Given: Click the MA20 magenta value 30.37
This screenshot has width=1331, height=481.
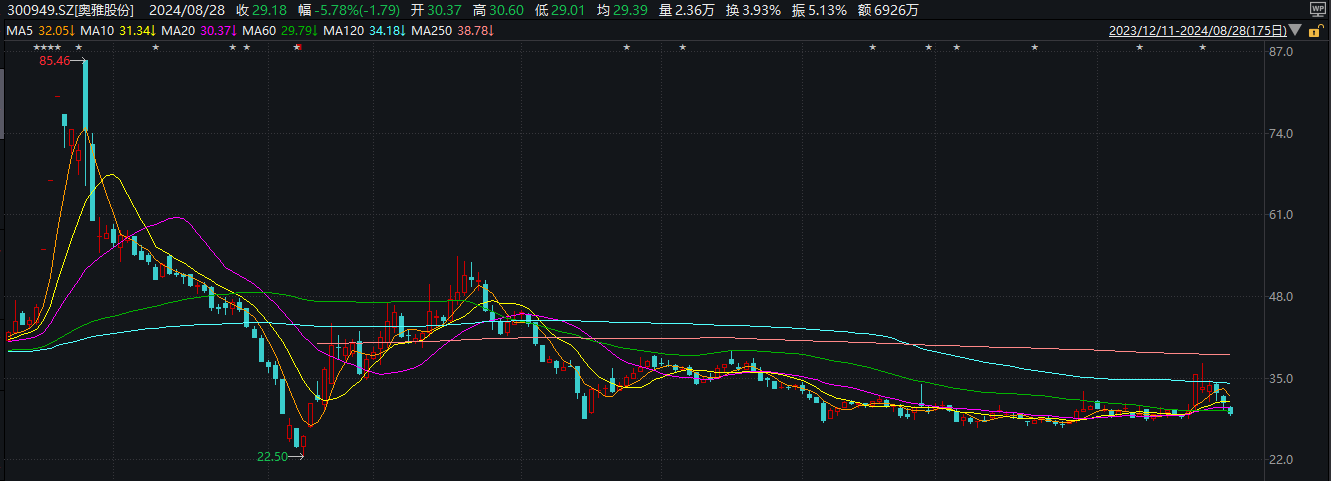Looking at the screenshot, I should [x=216, y=31].
